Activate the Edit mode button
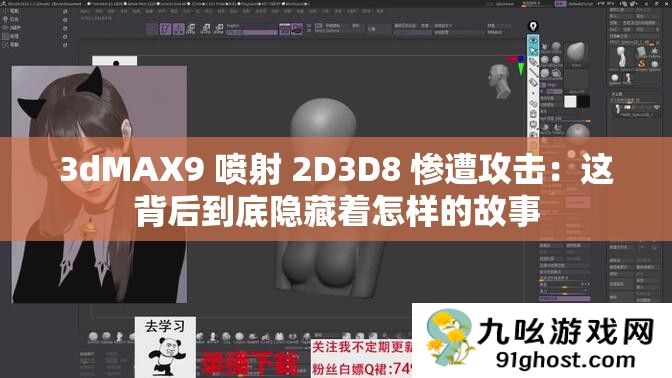Image resolution: width=672 pixels, height=378 pixels. click(x=165, y=29)
